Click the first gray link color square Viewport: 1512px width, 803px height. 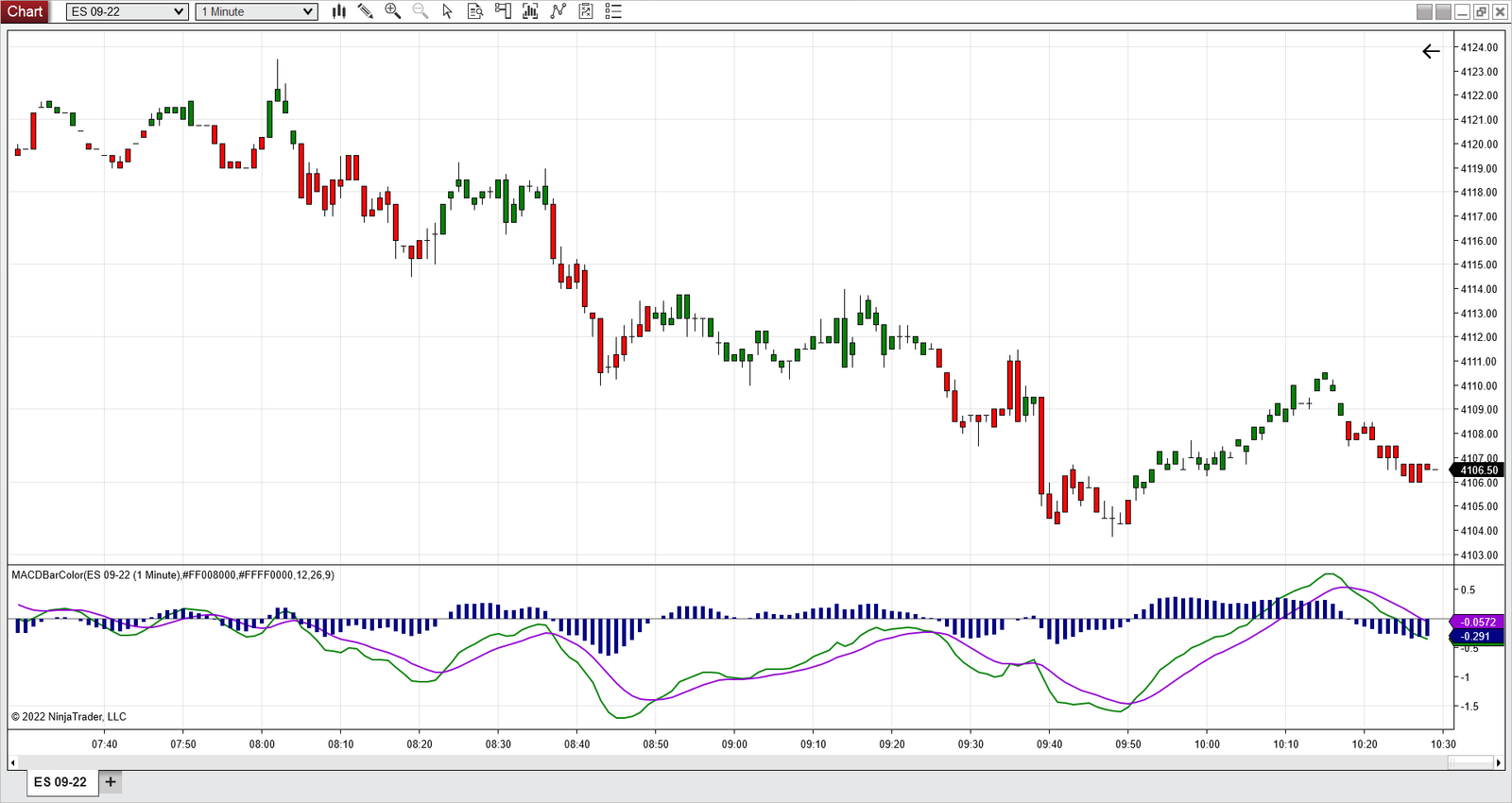click(x=1424, y=11)
